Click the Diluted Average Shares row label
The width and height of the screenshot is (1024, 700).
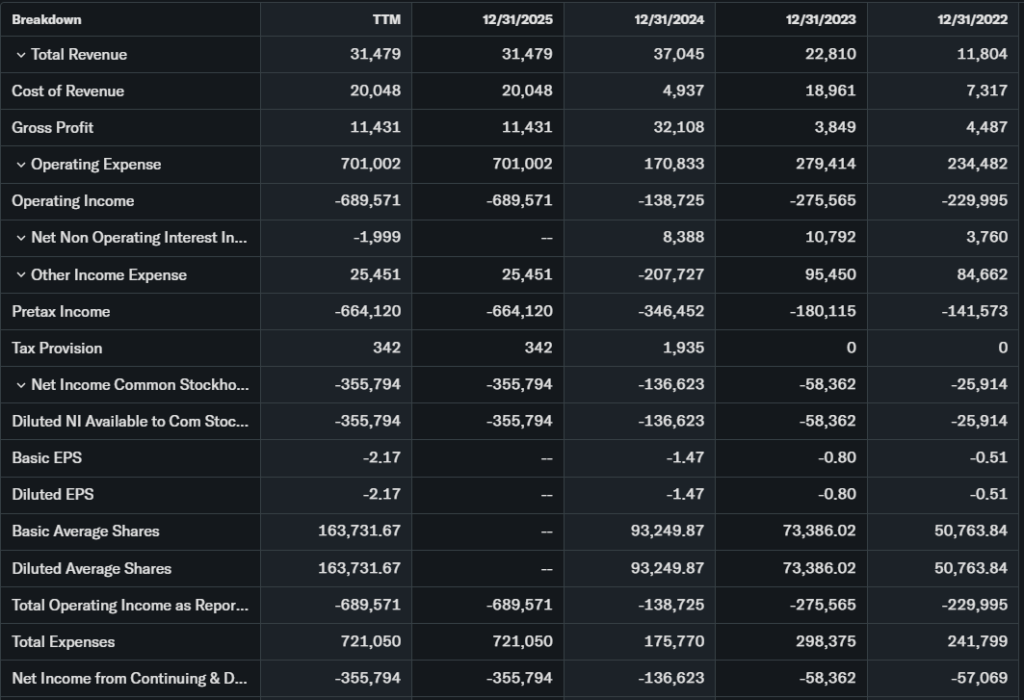click(x=91, y=568)
